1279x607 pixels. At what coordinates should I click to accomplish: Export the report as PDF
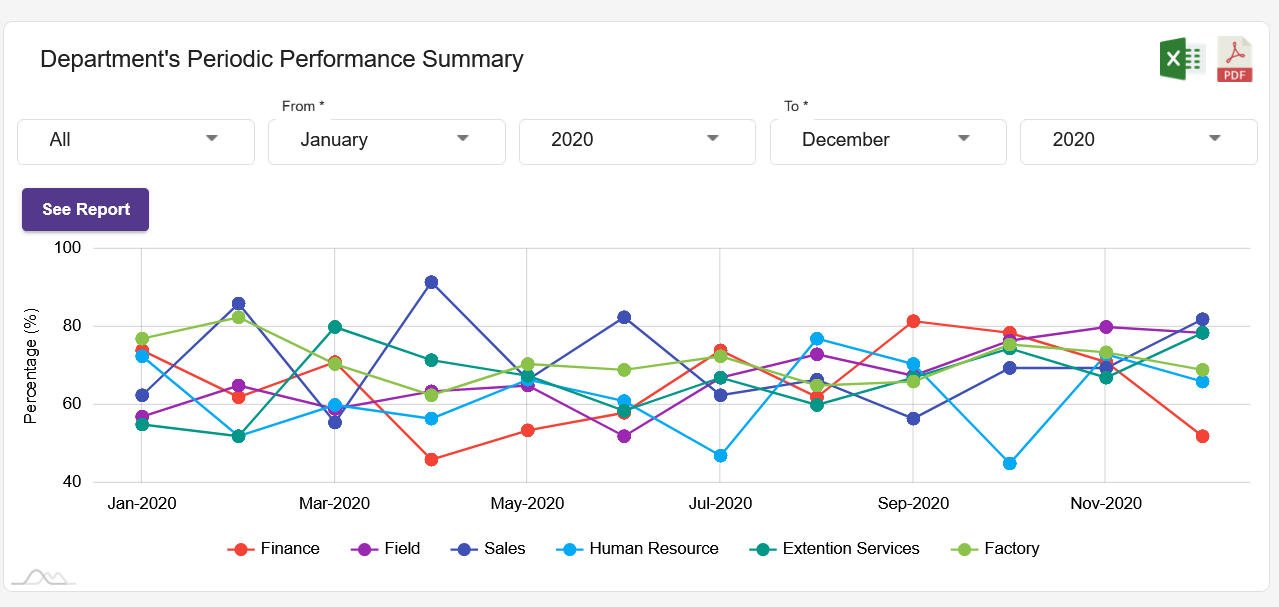point(1234,59)
